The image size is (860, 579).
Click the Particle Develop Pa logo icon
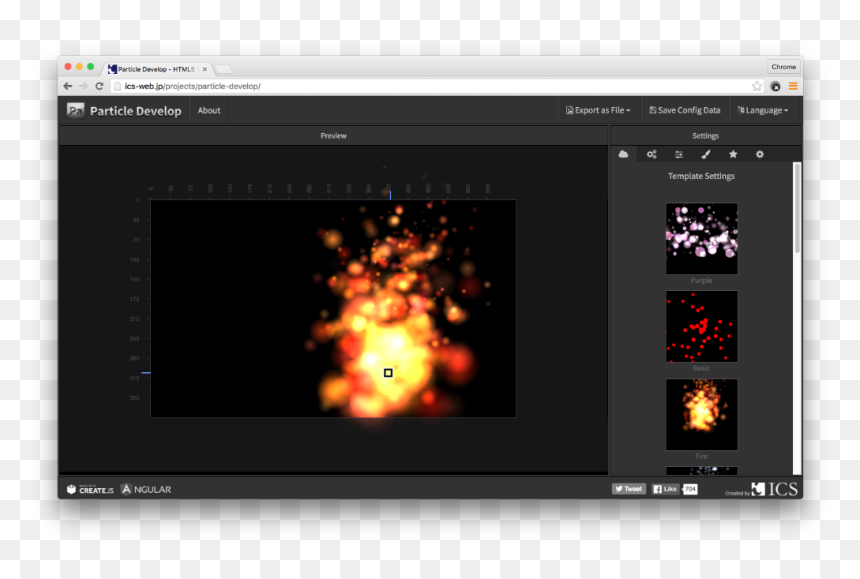(75, 111)
